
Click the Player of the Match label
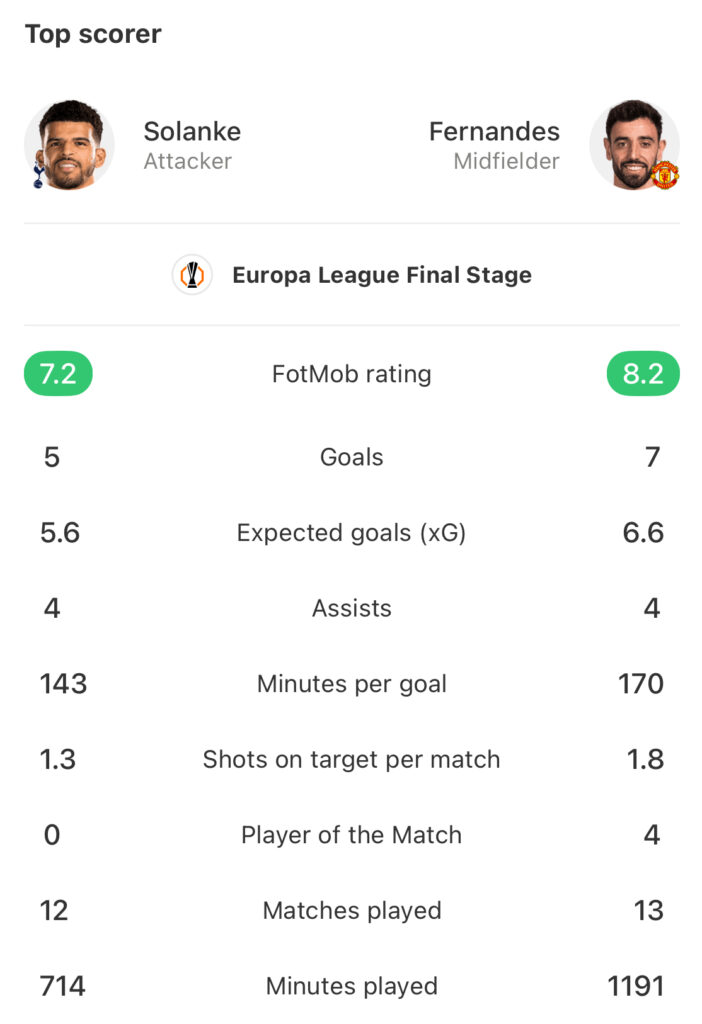(x=351, y=835)
